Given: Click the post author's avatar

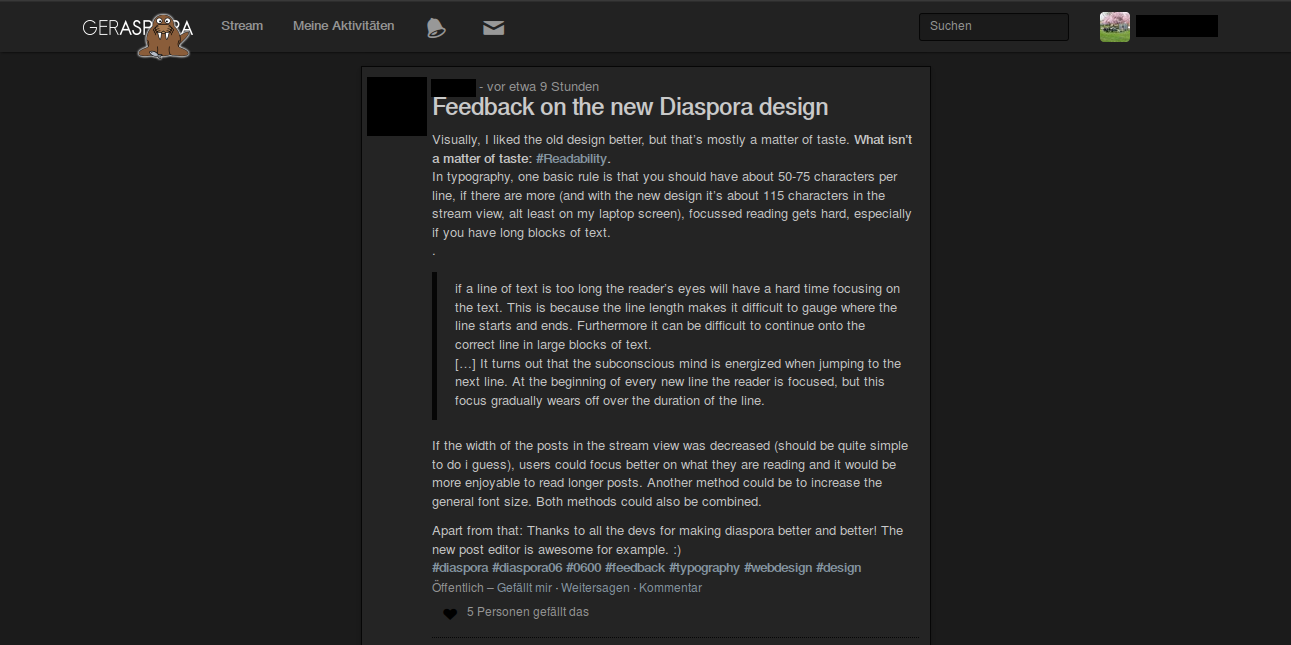Looking at the screenshot, I should pyautogui.click(x=396, y=106).
